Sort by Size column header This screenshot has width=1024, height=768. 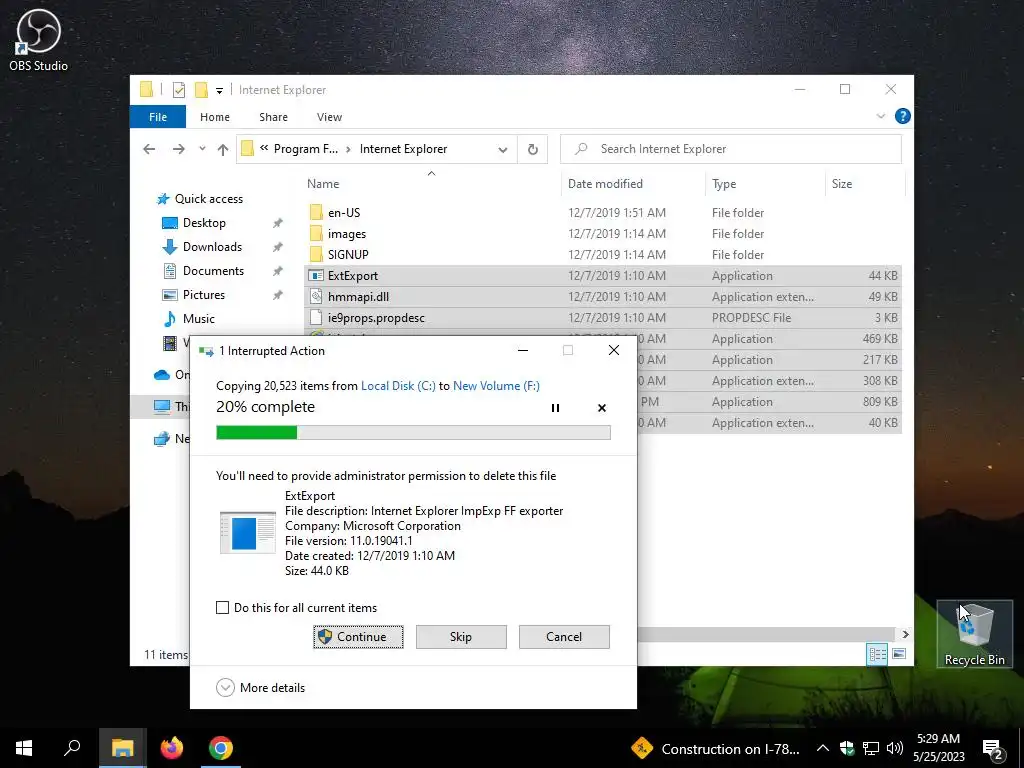(x=865, y=184)
